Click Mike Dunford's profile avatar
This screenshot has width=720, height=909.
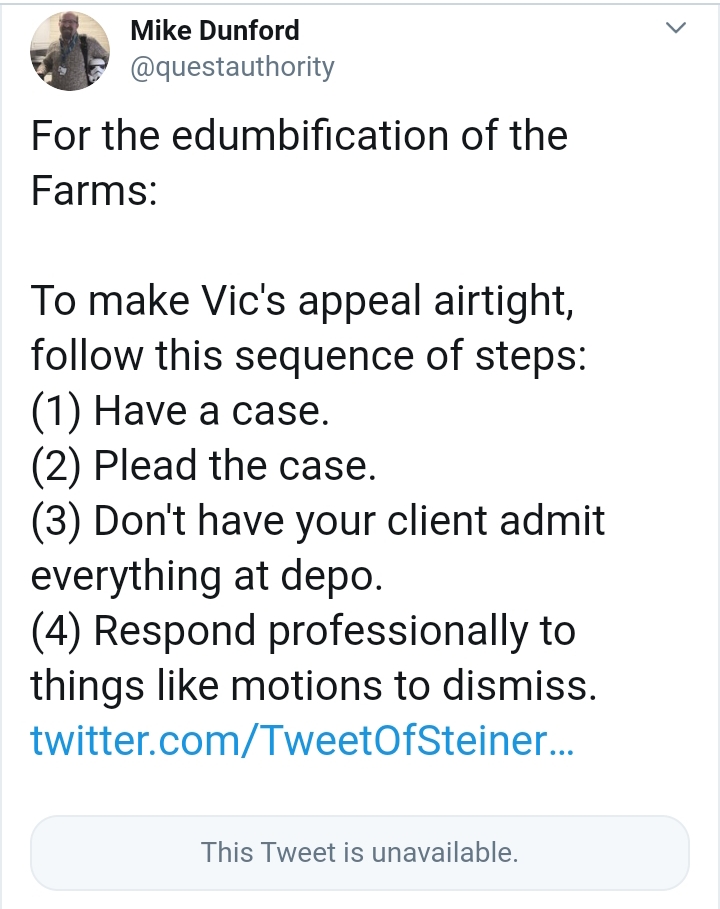[70, 51]
